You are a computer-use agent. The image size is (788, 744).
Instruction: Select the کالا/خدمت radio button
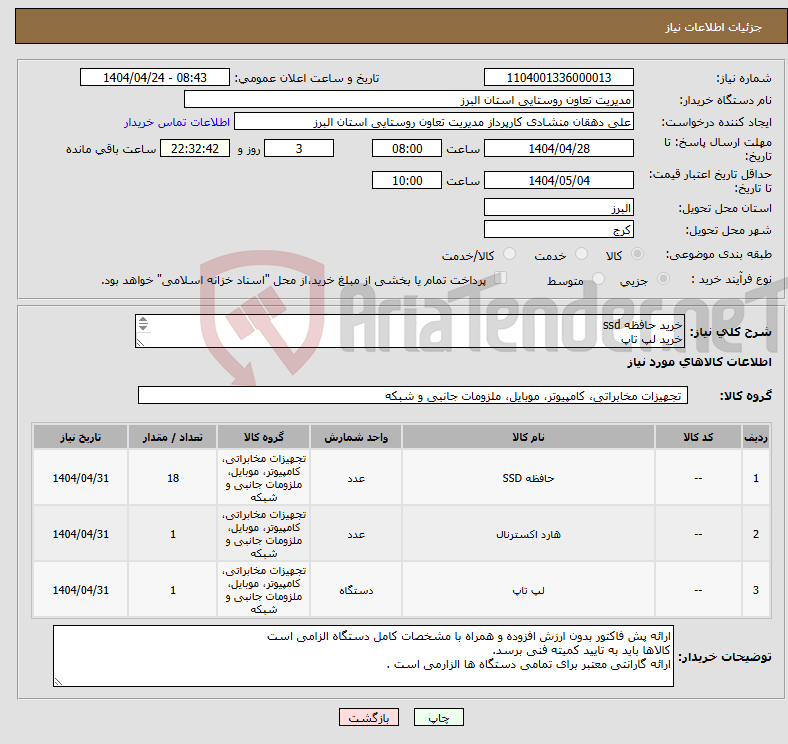tap(509, 254)
